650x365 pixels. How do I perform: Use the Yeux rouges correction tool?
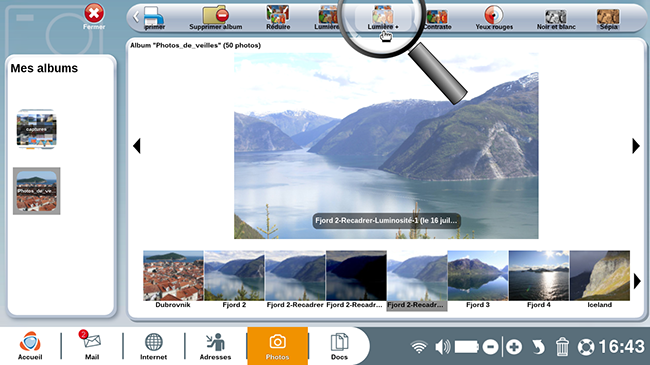[494, 15]
